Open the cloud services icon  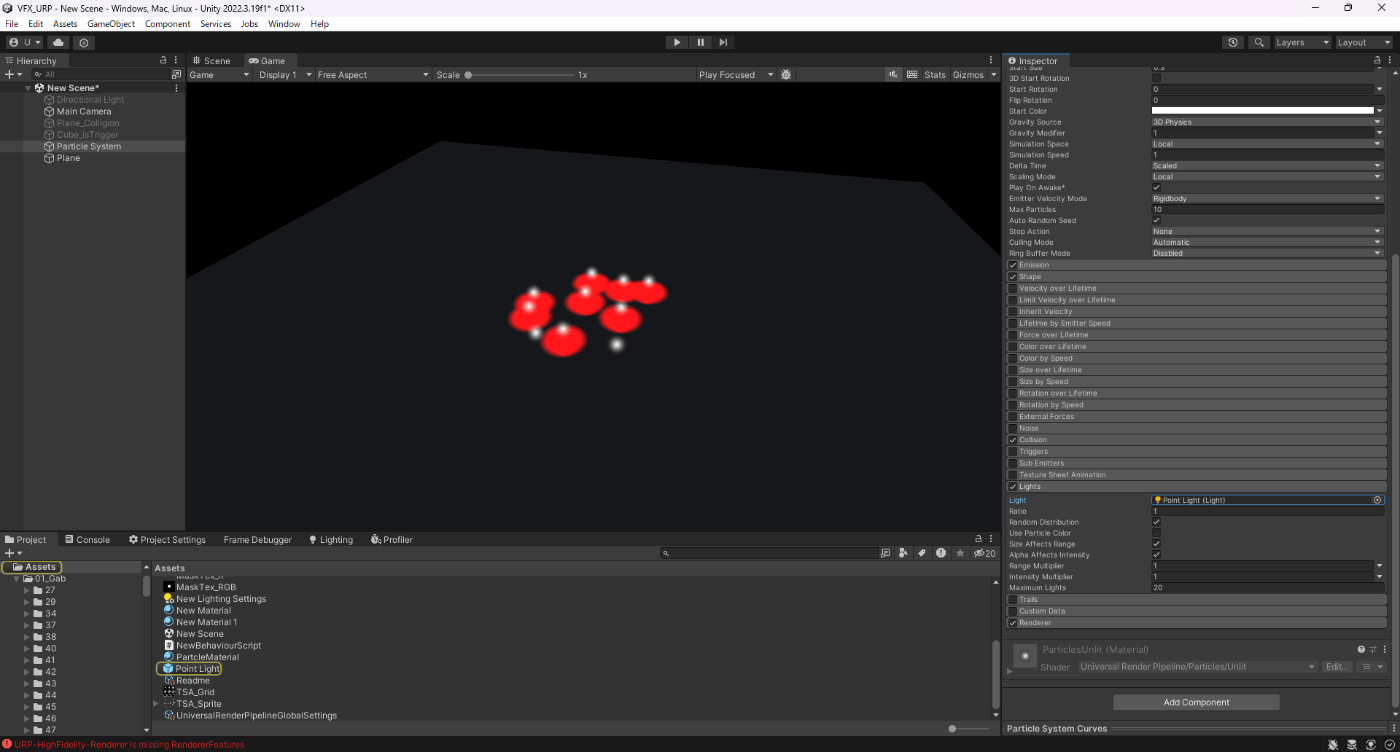(x=58, y=42)
